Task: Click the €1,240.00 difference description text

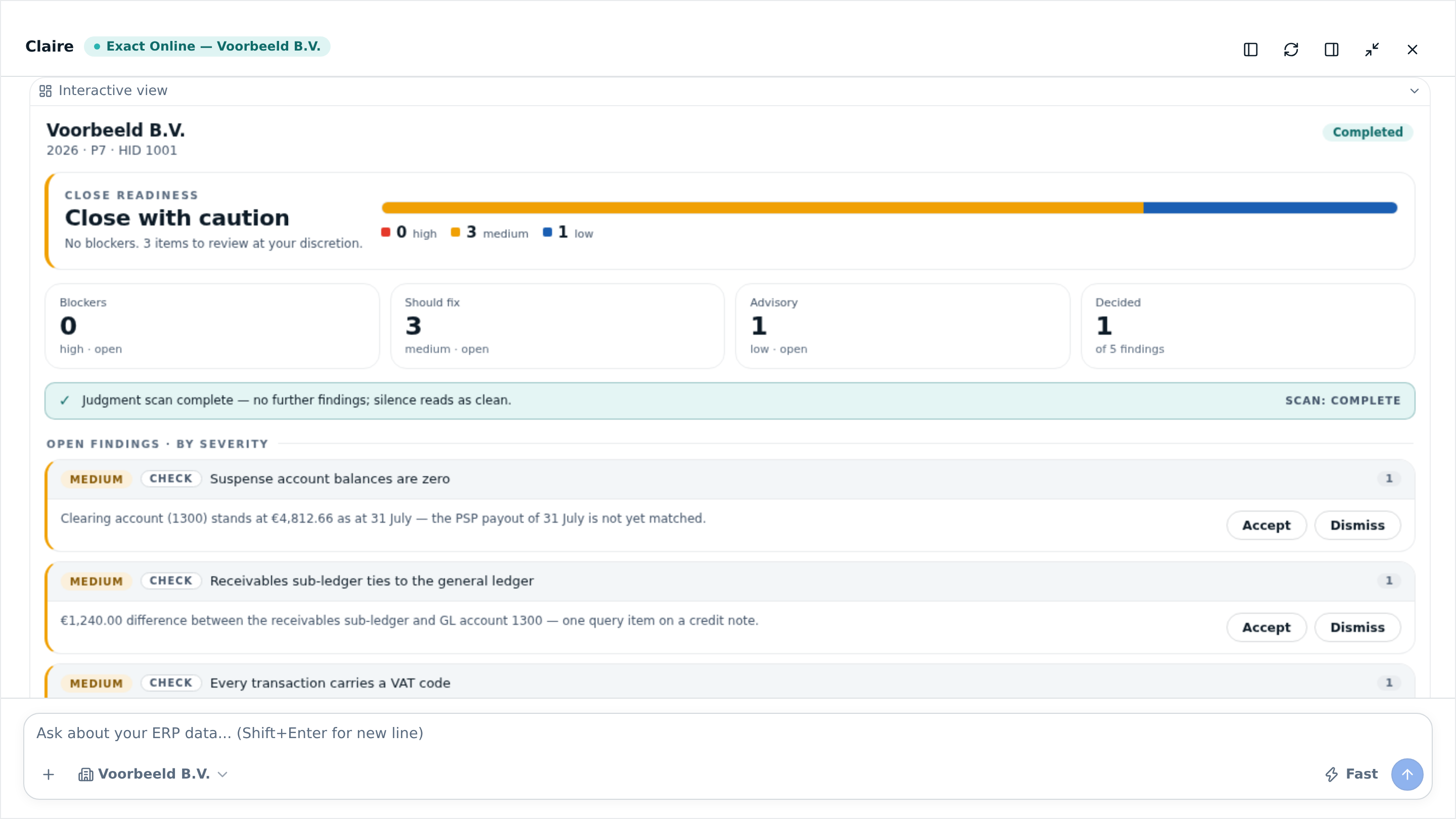Action: click(x=409, y=621)
